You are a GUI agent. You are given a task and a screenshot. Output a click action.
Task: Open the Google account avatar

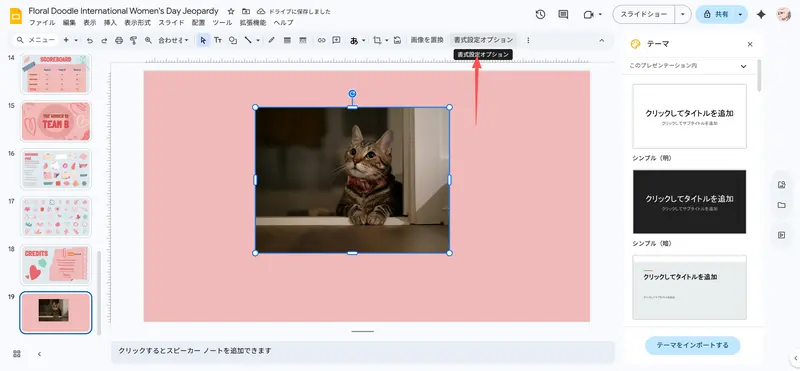pos(783,15)
